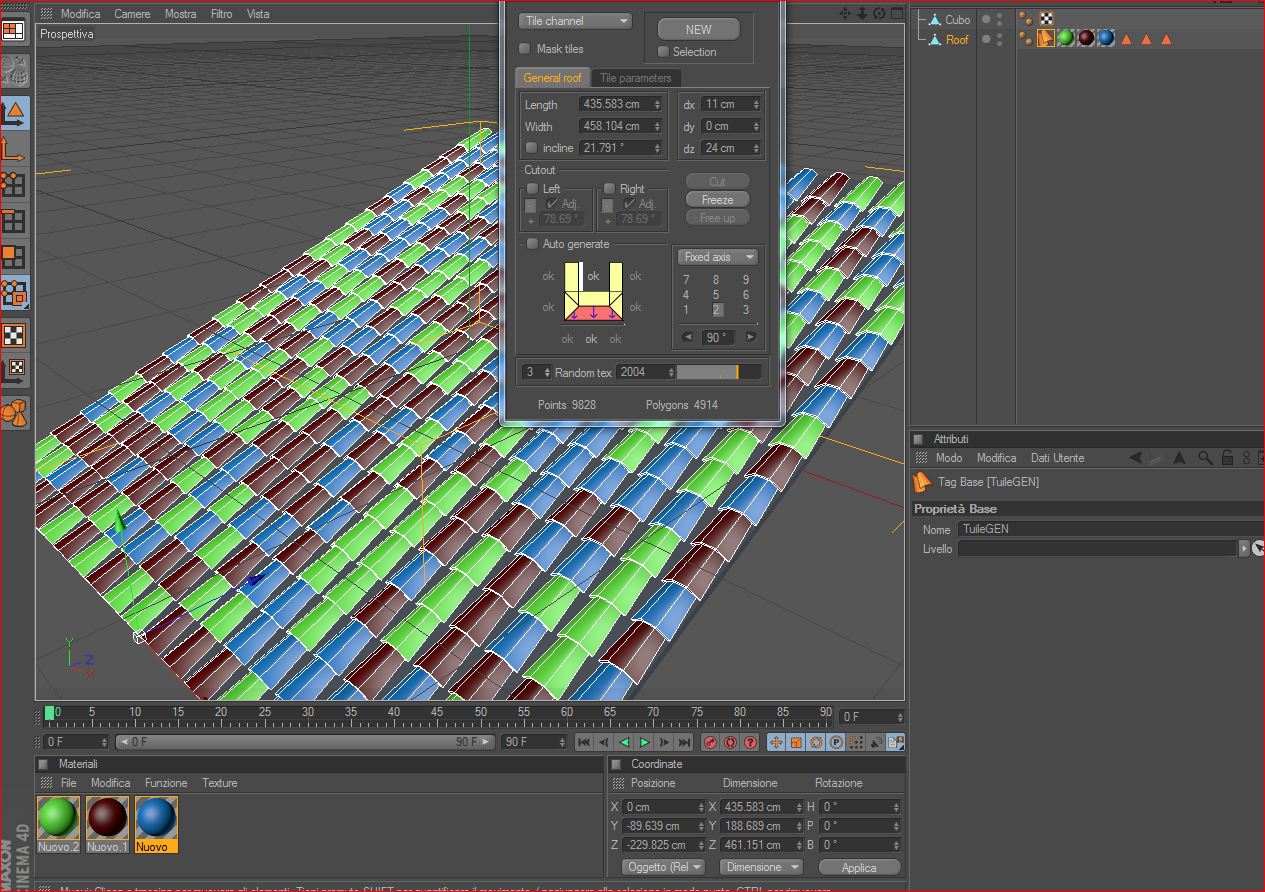This screenshot has width=1265, height=892.
Task: Adjust Random tex count stepper showing 3
Action: pyautogui.click(x=546, y=372)
